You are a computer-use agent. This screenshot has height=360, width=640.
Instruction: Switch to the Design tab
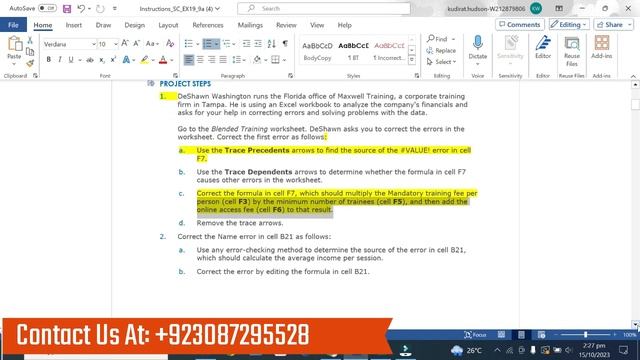click(x=135, y=25)
